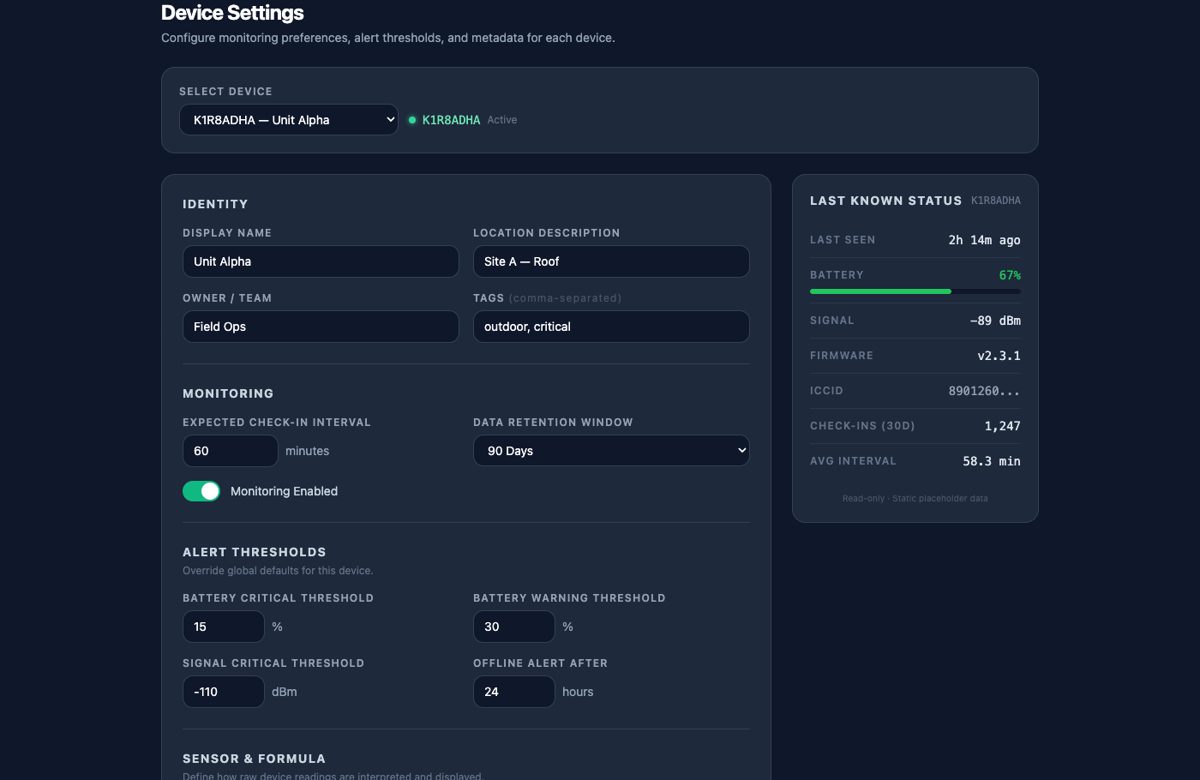Click the ICCID value 8901260...

coord(984,391)
